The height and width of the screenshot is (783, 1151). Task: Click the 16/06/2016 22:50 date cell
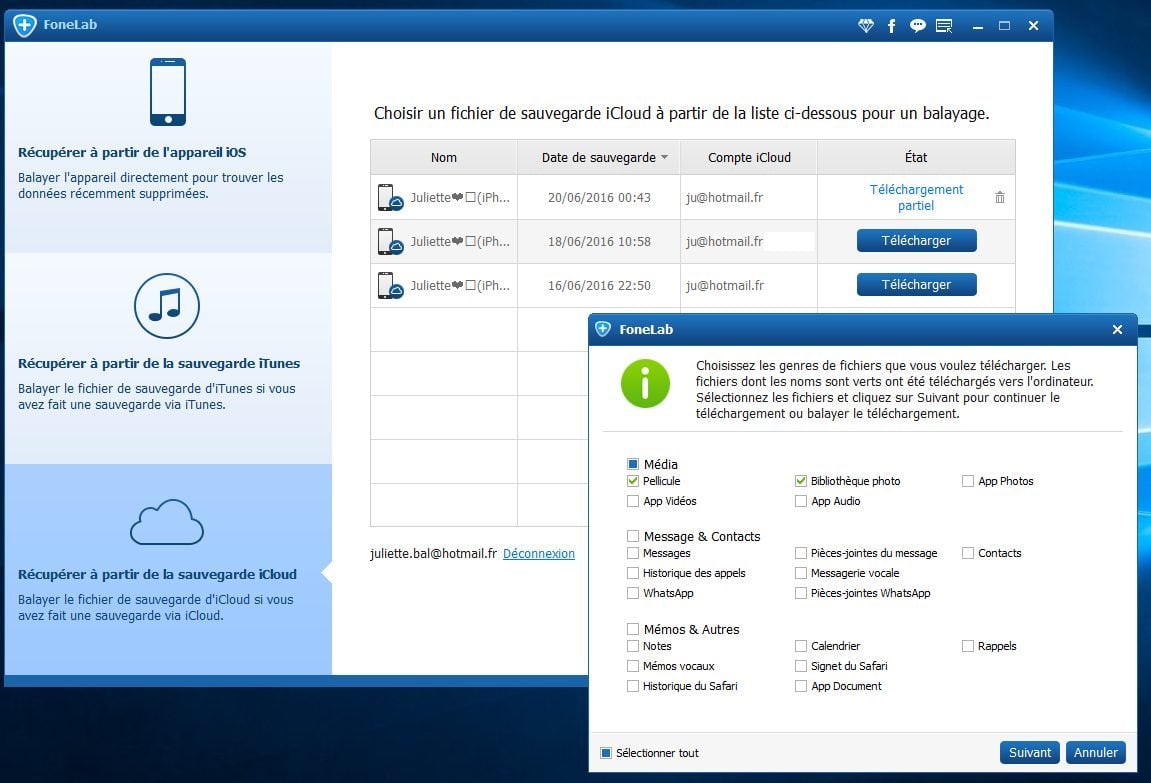(599, 285)
